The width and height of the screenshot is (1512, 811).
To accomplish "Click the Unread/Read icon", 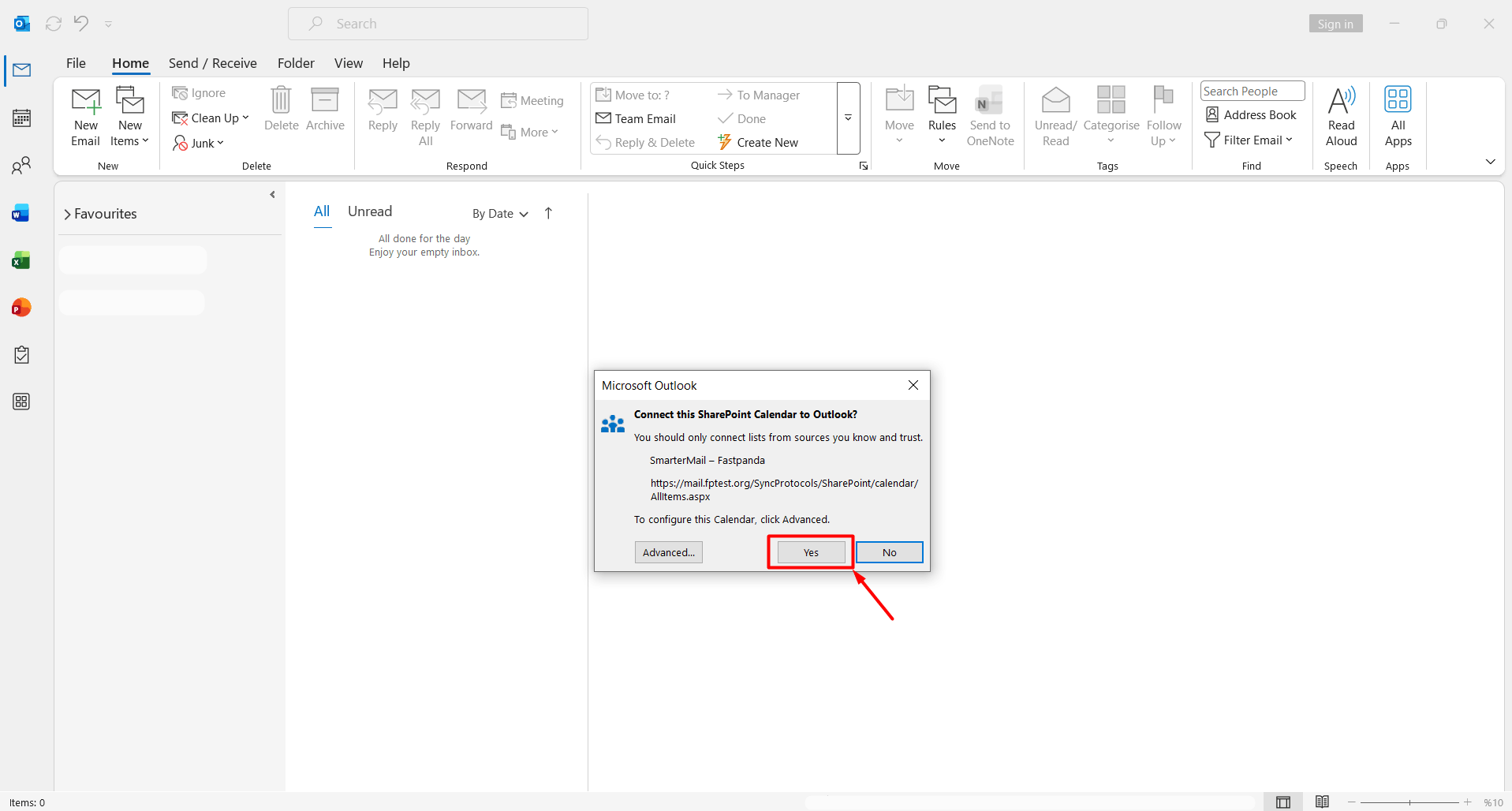I will (x=1055, y=116).
